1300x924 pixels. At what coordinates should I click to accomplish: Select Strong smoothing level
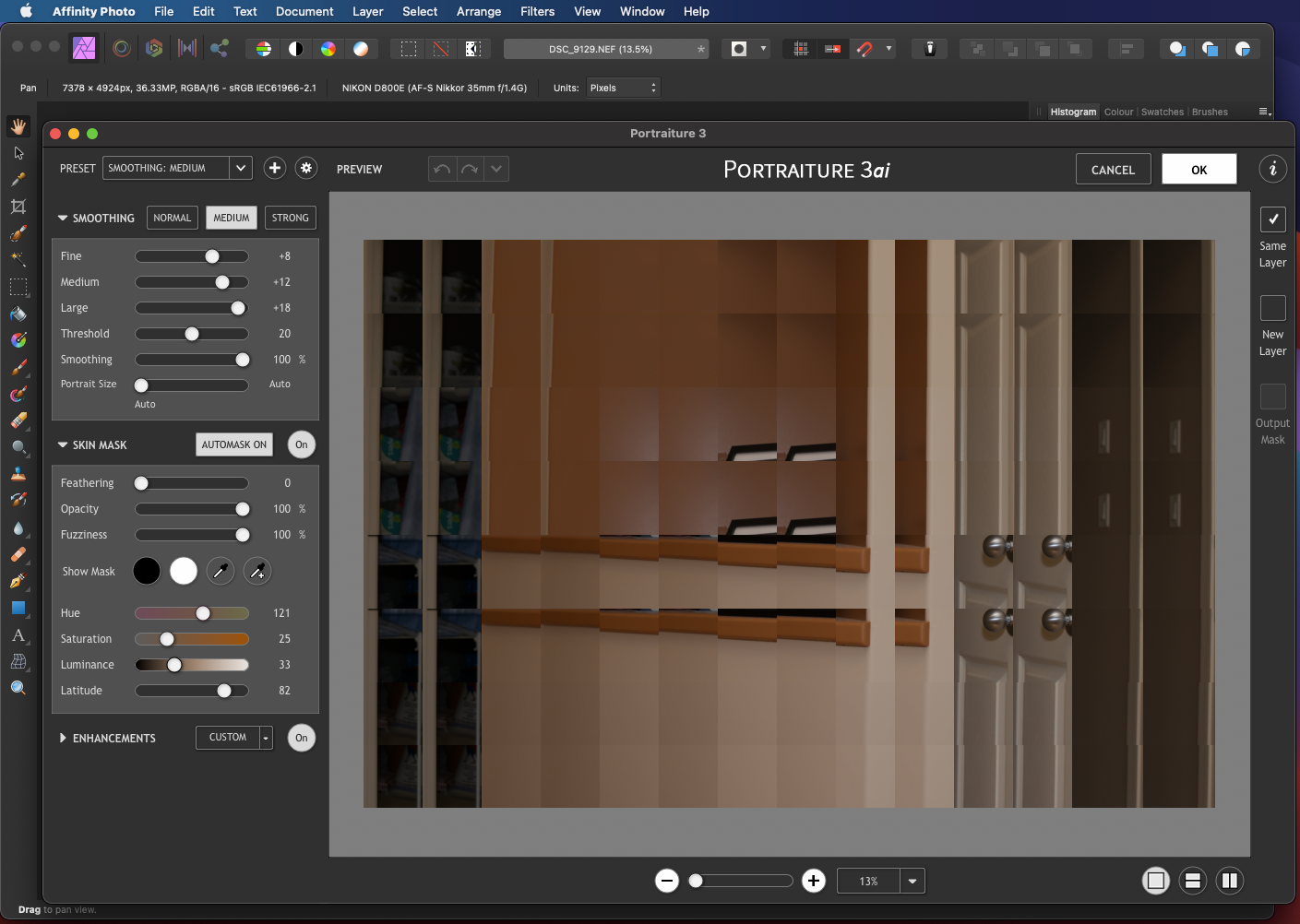tap(290, 218)
